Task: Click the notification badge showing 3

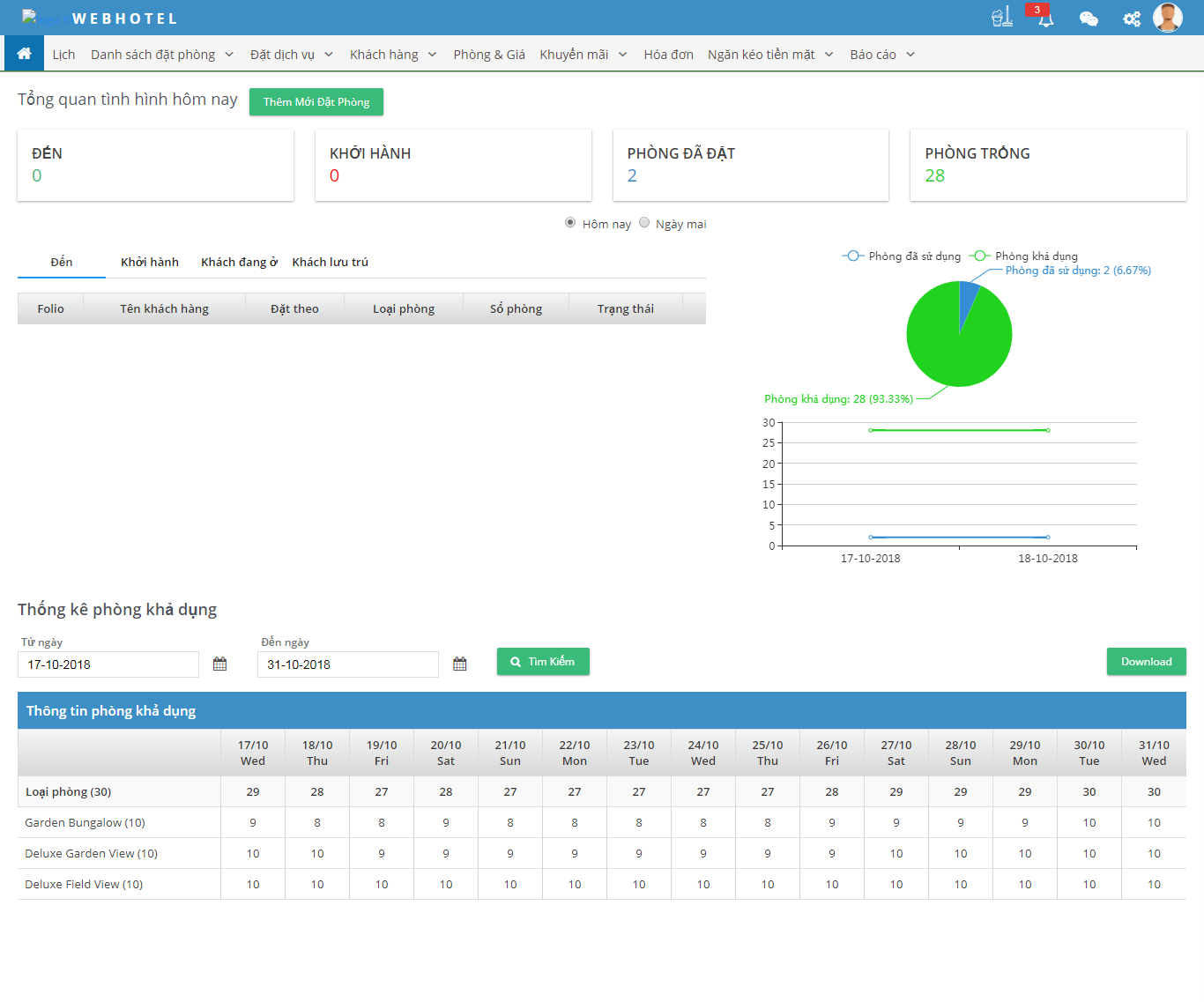Action: pos(1037,10)
